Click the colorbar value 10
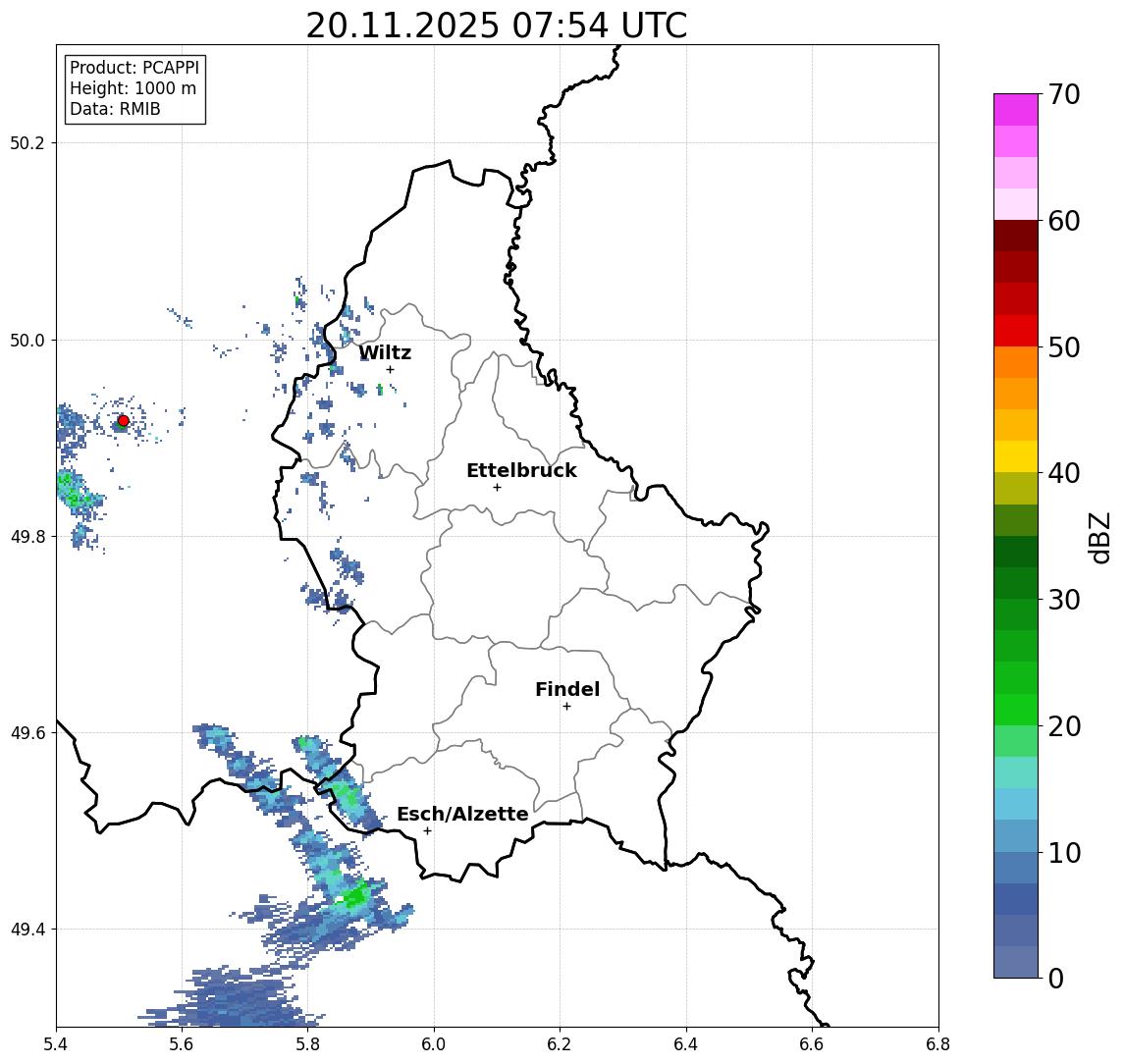Image resolution: width=1124 pixels, height=1064 pixels. point(1064,852)
